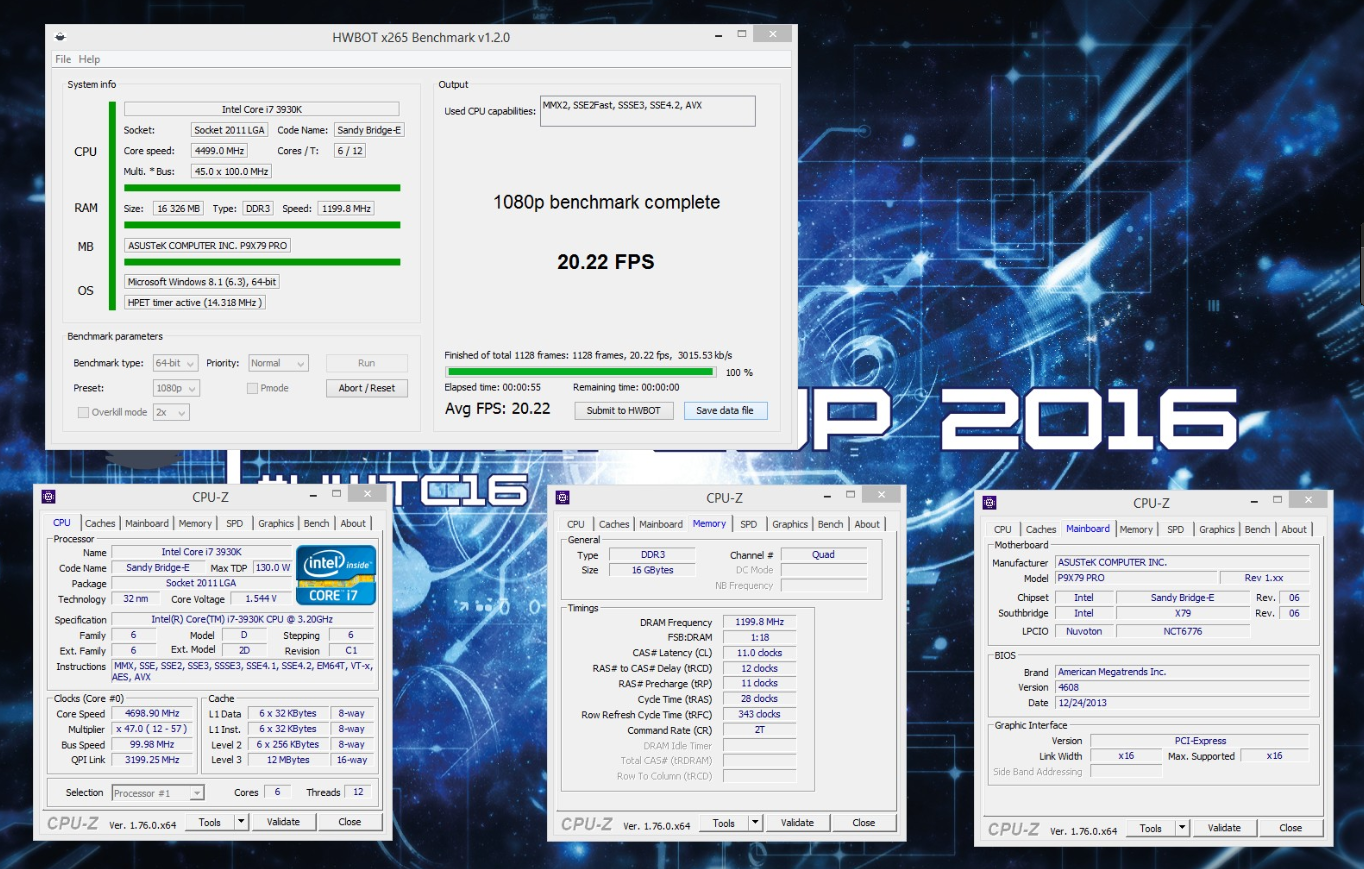The width and height of the screenshot is (1364, 869).
Task: Select Mainboard tab in left CPU-Z window
Action: tap(147, 523)
